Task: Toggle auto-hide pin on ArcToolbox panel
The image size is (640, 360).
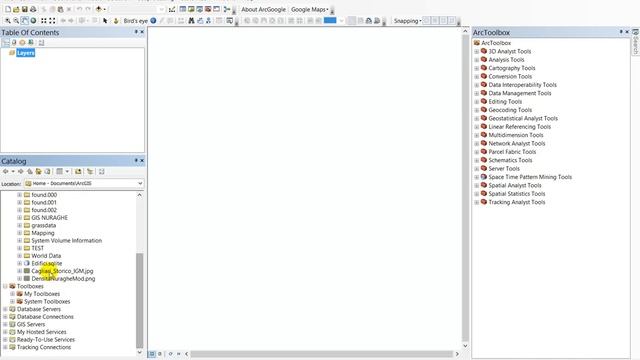Action: coord(621,32)
